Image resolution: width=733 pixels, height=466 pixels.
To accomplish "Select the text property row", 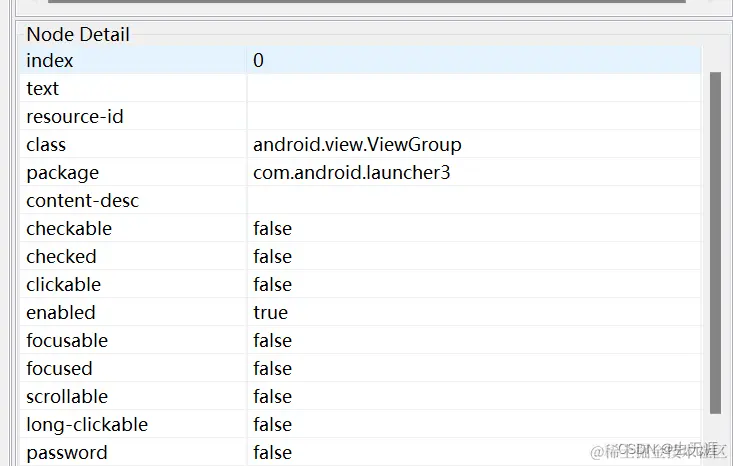I will click(x=360, y=88).
